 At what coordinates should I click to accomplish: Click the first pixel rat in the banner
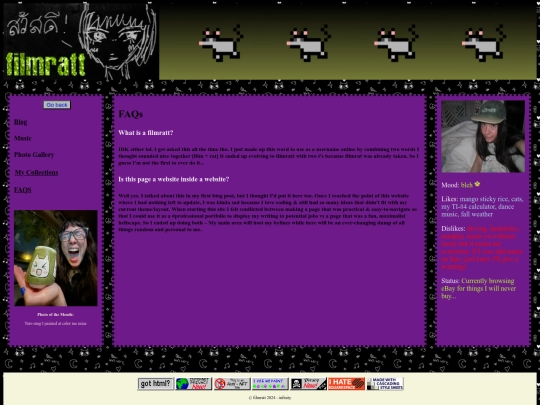(221, 43)
